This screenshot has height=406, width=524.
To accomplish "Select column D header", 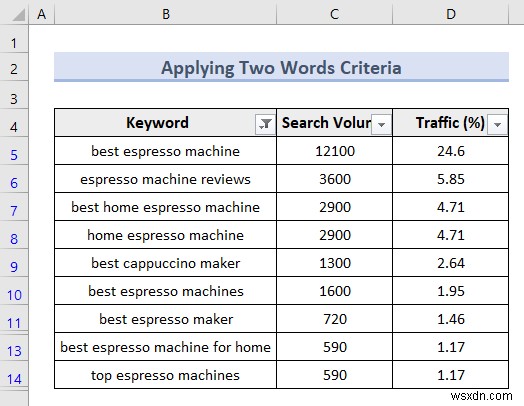I will 451,14.
